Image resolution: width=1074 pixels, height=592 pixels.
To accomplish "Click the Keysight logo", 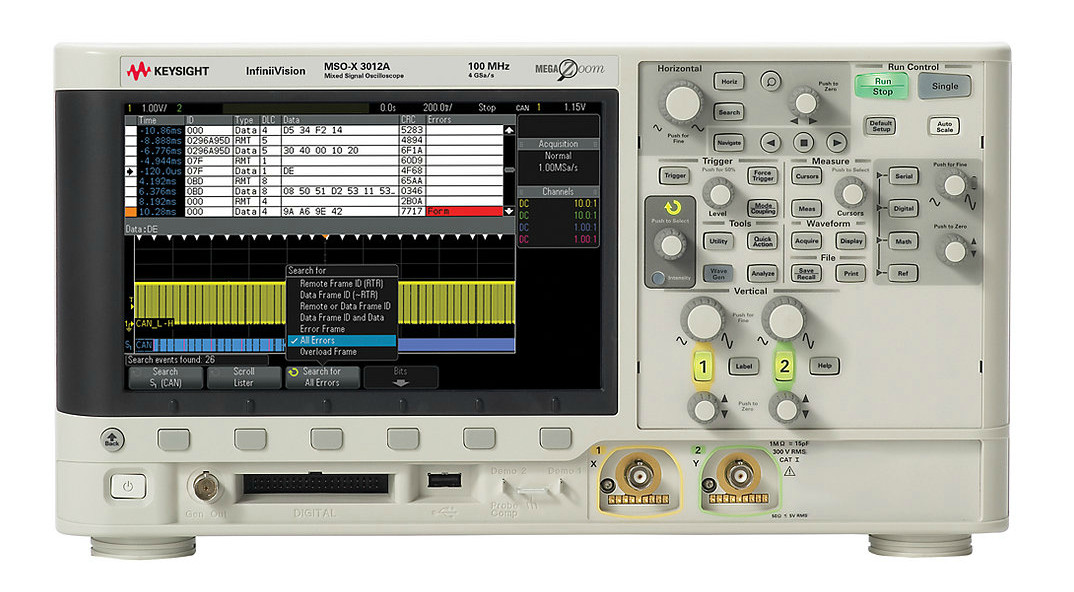I will click(x=168, y=71).
